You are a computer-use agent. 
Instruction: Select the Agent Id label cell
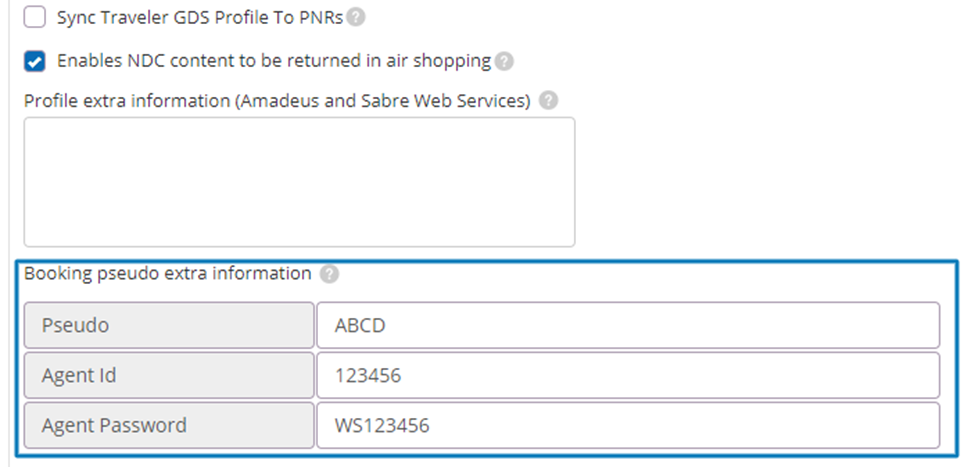[x=169, y=375]
